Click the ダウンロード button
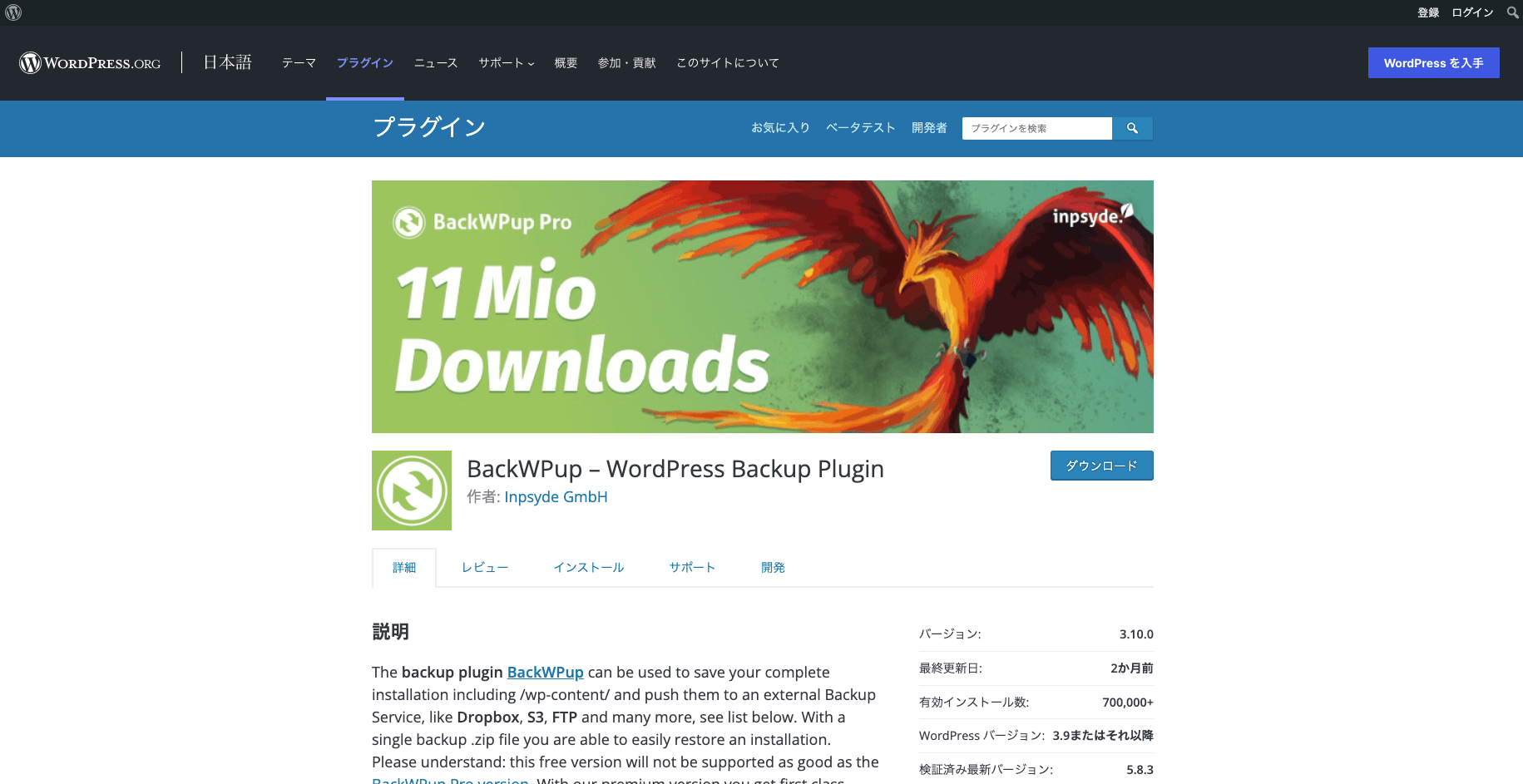Screen dimensions: 1523x784 pyautogui.click(x=1101, y=466)
